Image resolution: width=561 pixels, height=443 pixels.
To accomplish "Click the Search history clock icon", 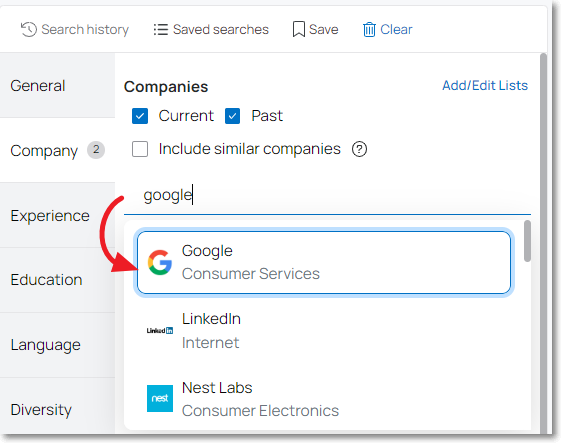I will click(29, 29).
